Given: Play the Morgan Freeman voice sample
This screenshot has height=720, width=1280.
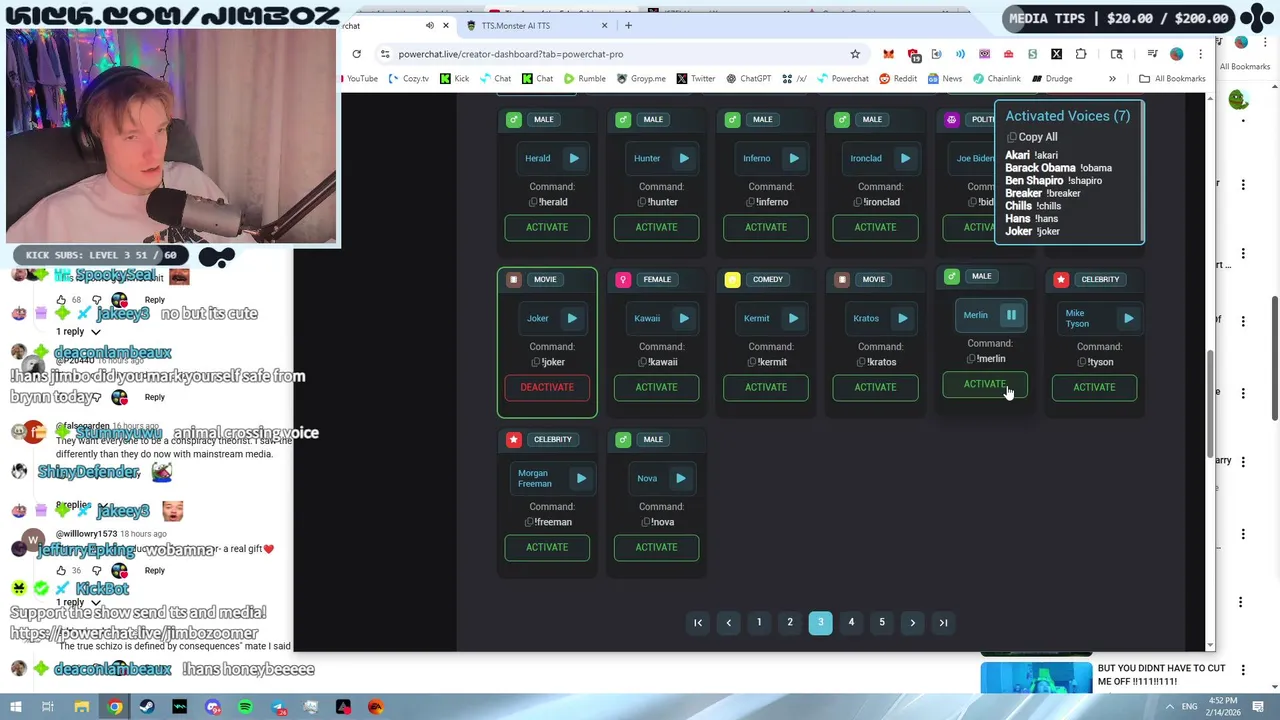Looking at the screenshot, I should (581, 478).
